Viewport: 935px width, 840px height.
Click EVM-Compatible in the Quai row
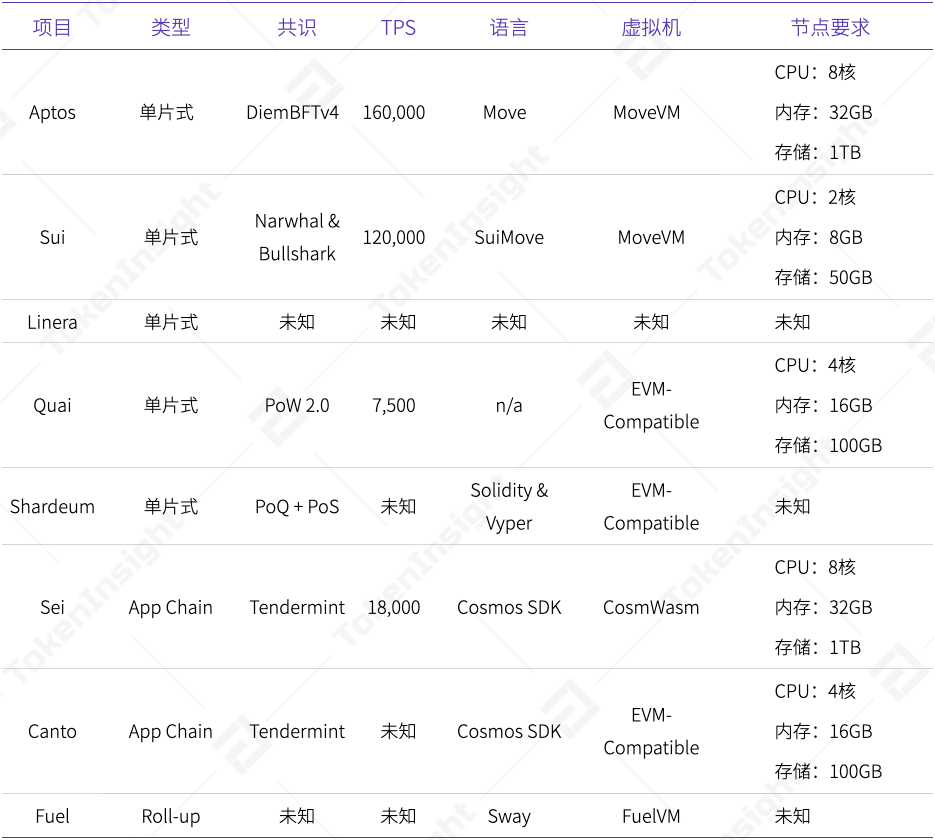(x=651, y=405)
